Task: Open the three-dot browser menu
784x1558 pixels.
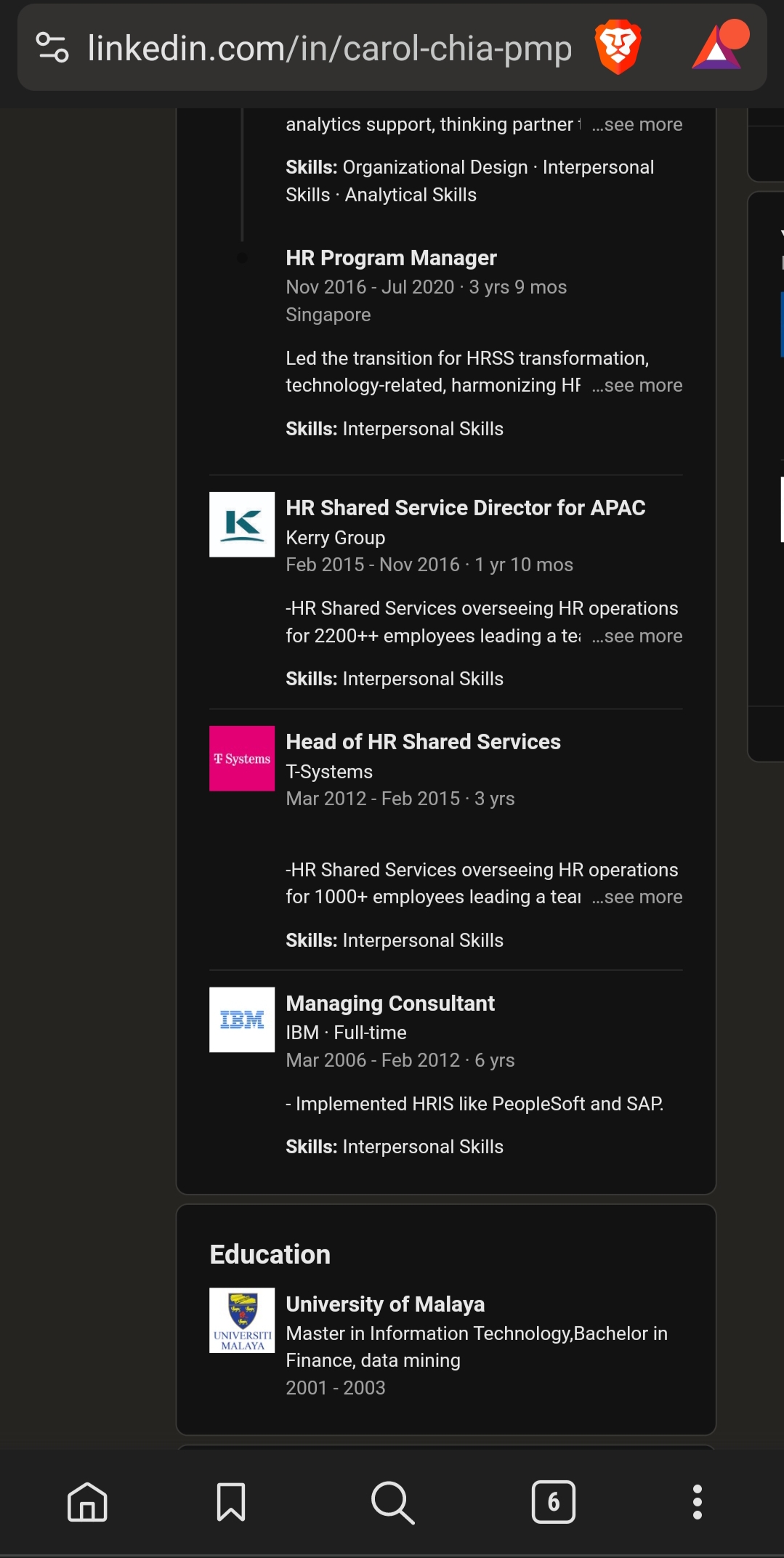Action: point(697,1502)
